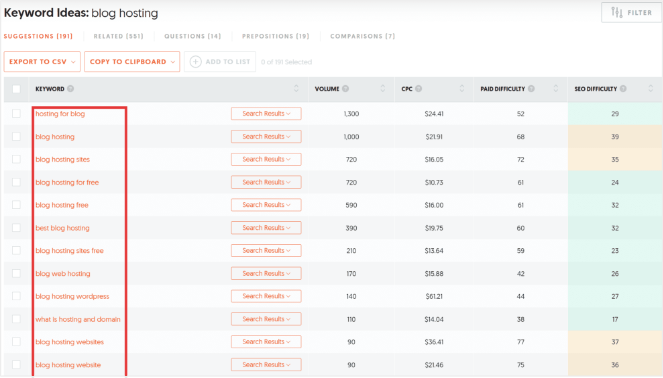The width and height of the screenshot is (663, 378).
Task: Open the Filter options
Action: tap(631, 13)
